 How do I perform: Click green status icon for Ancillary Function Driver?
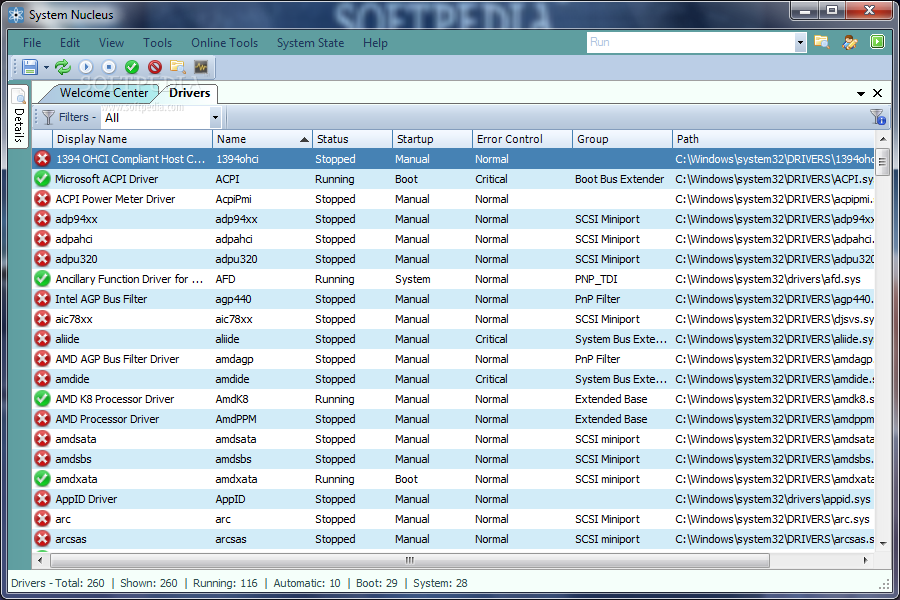click(x=42, y=279)
